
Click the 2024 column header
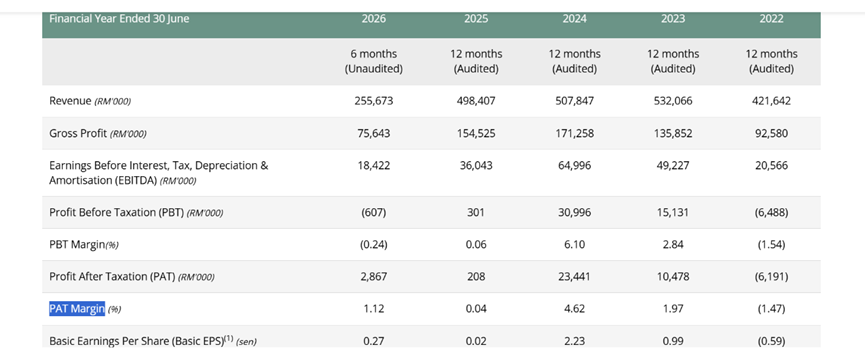(x=574, y=19)
